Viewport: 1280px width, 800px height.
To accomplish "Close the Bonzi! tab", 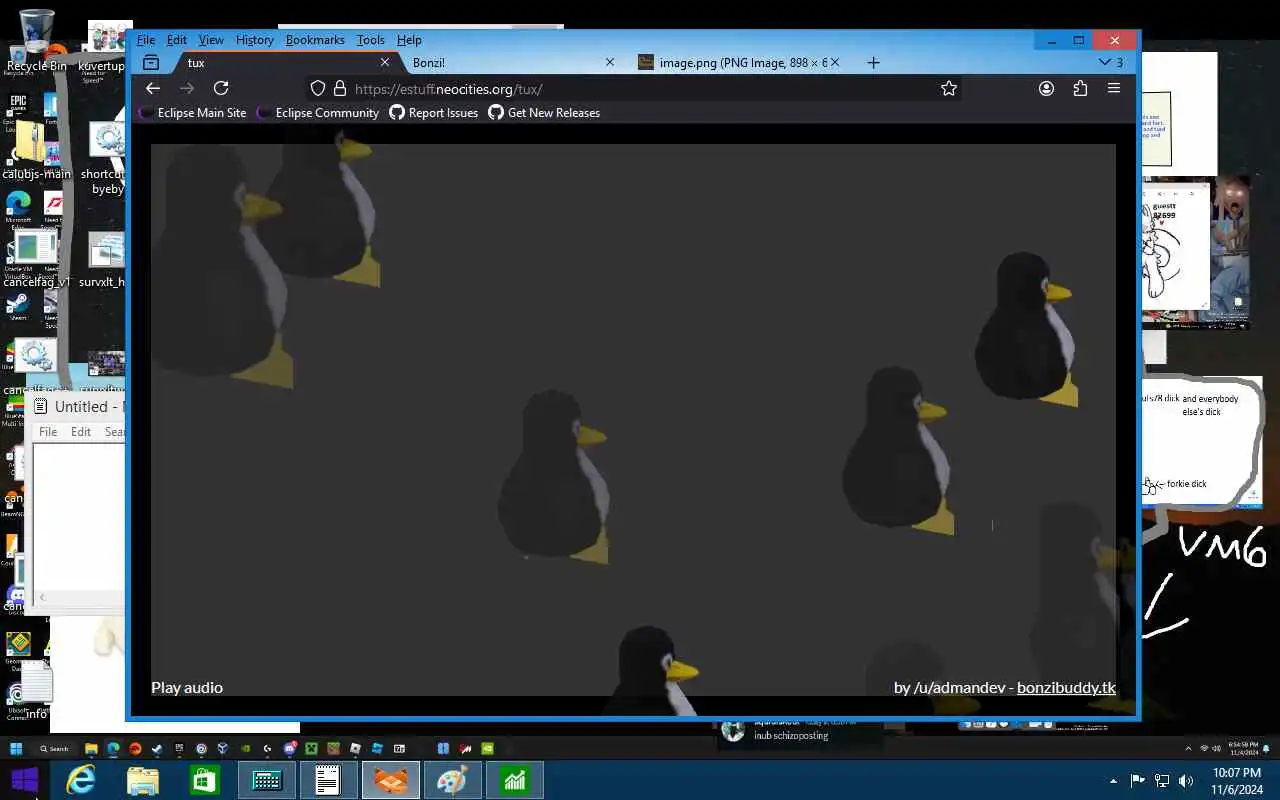I will (x=610, y=62).
